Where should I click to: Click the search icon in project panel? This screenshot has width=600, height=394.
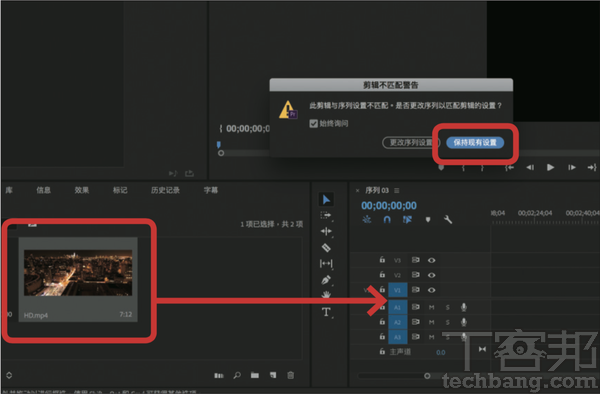click(x=237, y=375)
